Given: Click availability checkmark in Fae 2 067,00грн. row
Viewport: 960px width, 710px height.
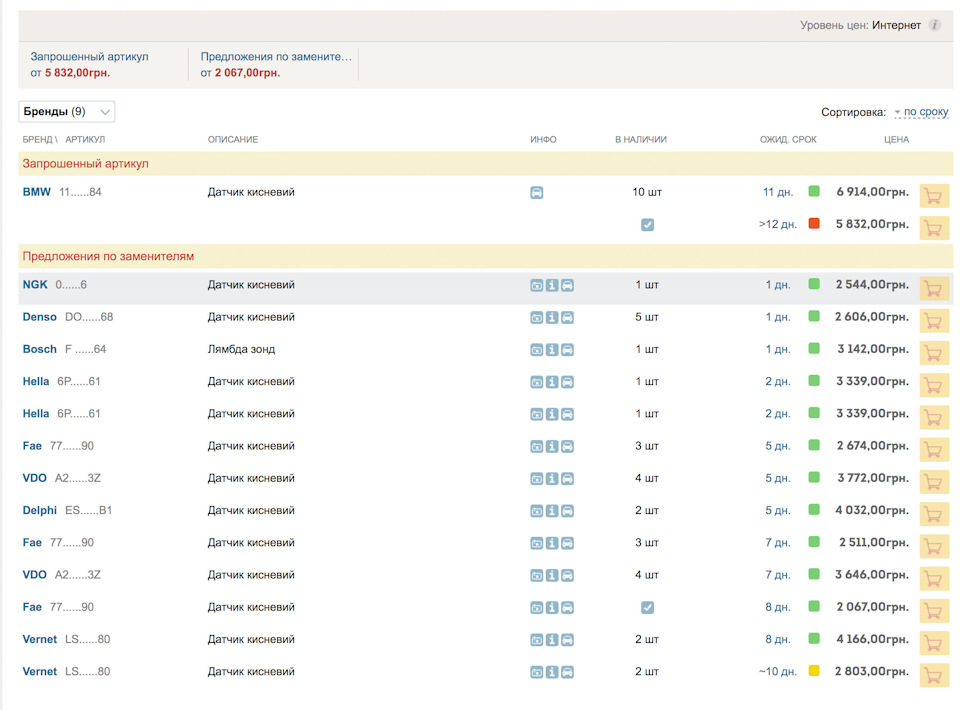Looking at the screenshot, I should [647, 608].
